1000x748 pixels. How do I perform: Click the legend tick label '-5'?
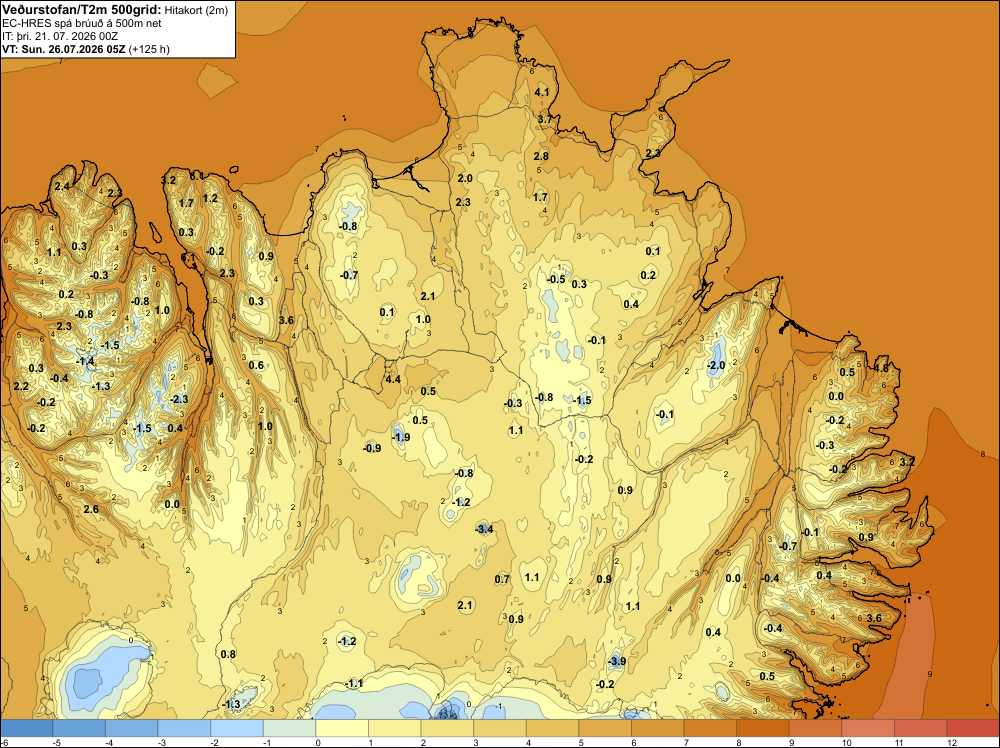click(x=59, y=742)
